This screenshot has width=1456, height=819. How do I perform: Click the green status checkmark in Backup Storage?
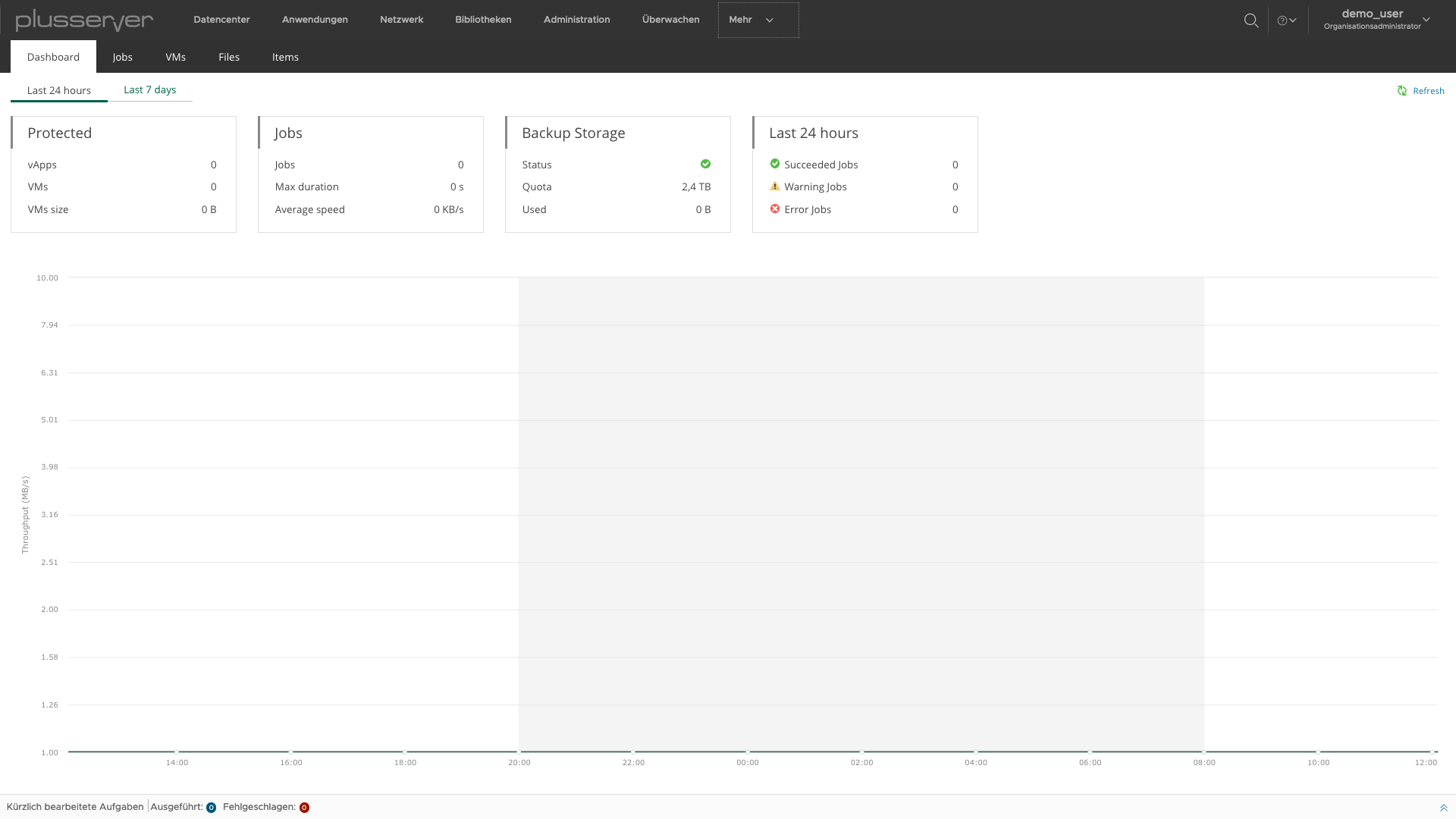[x=705, y=163]
